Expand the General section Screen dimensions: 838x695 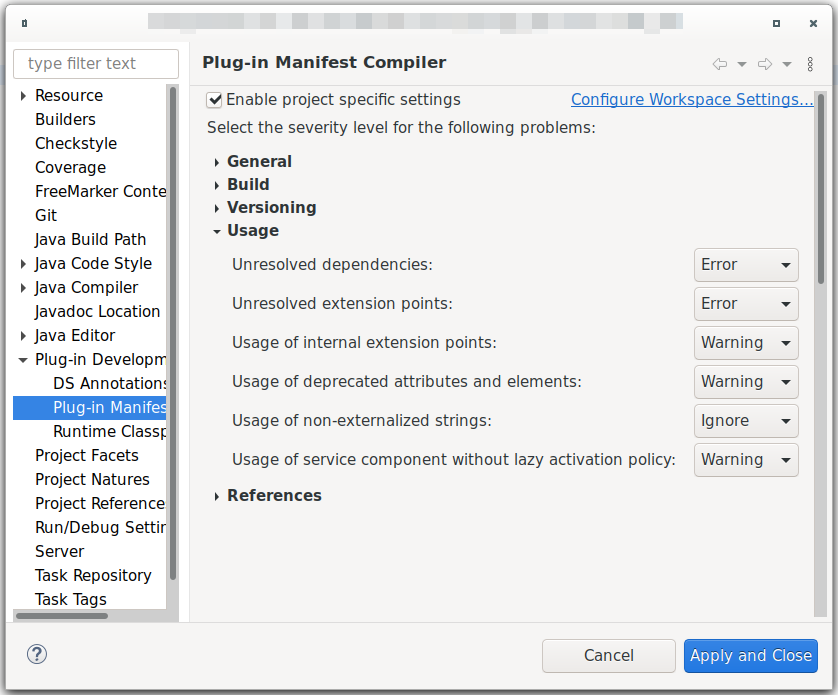tap(216, 161)
